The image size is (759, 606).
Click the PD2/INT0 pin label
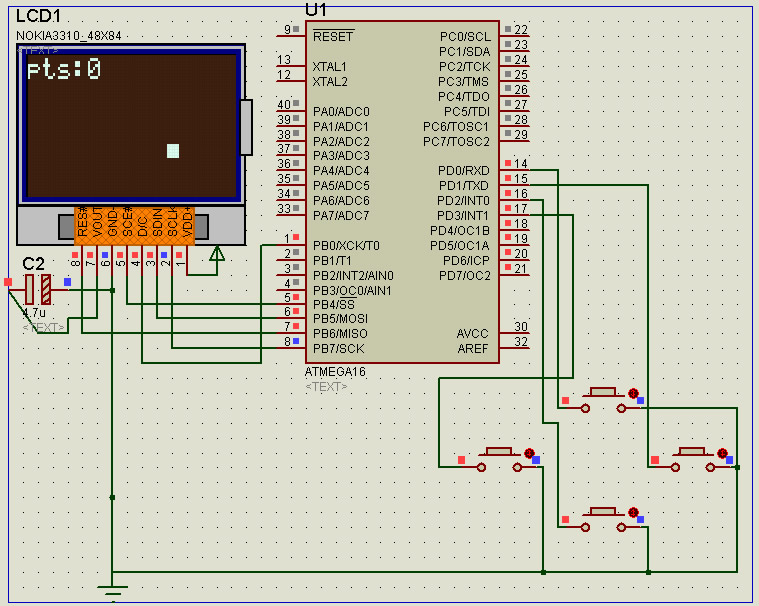point(463,200)
